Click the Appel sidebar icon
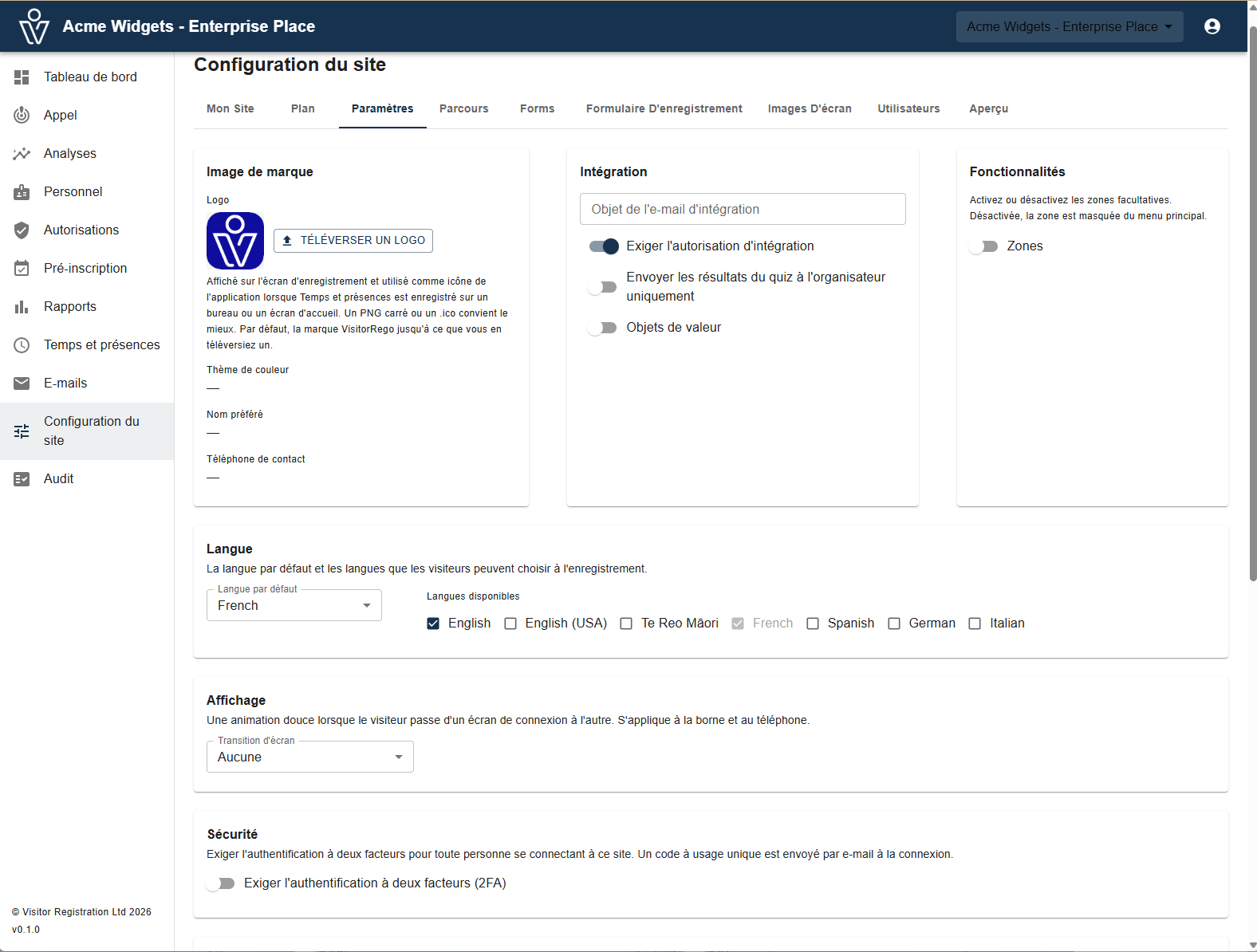This screenshot has width=1257, height=952. click(x=22, y=115)
